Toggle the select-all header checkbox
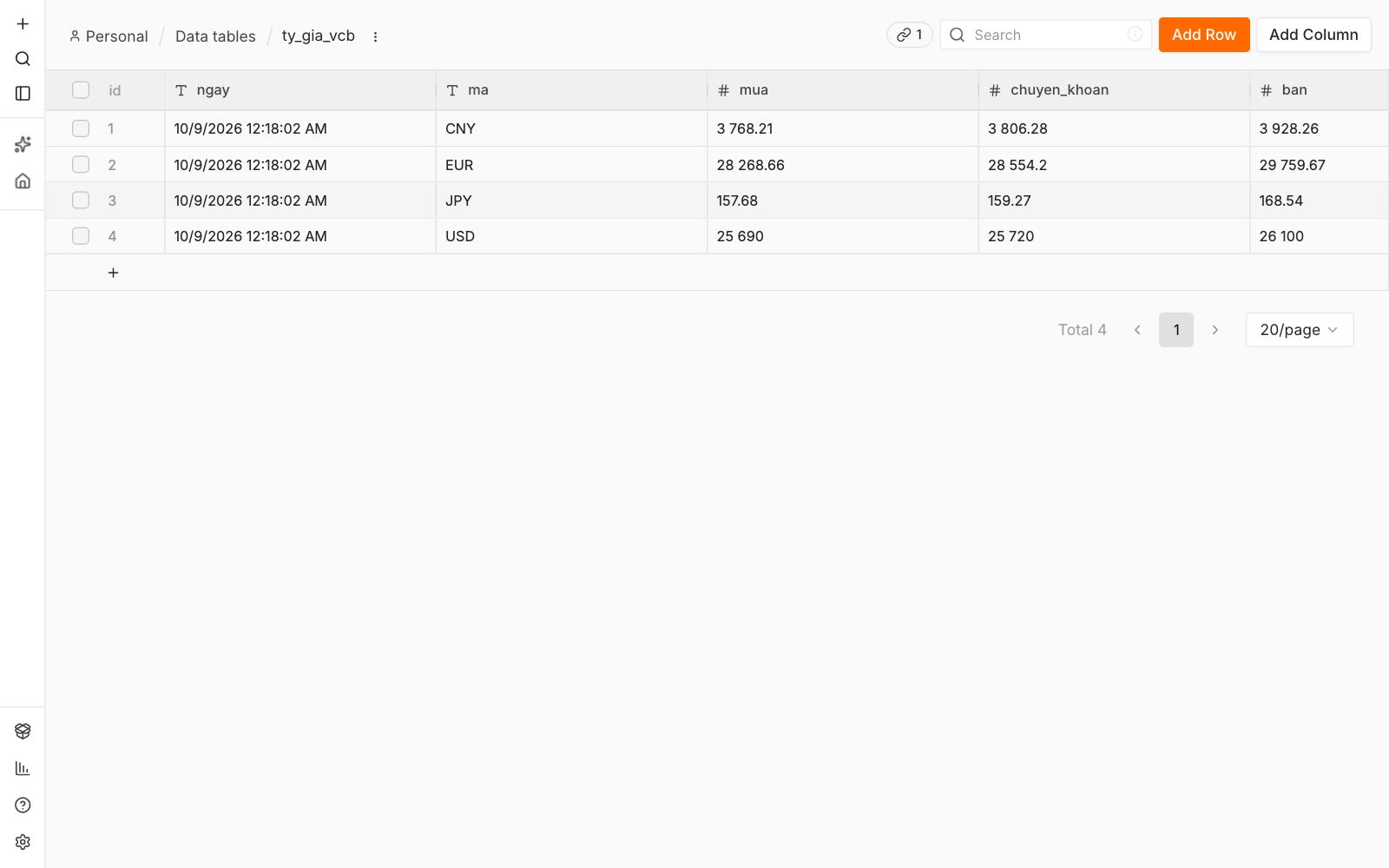 [x=81, y=90]
